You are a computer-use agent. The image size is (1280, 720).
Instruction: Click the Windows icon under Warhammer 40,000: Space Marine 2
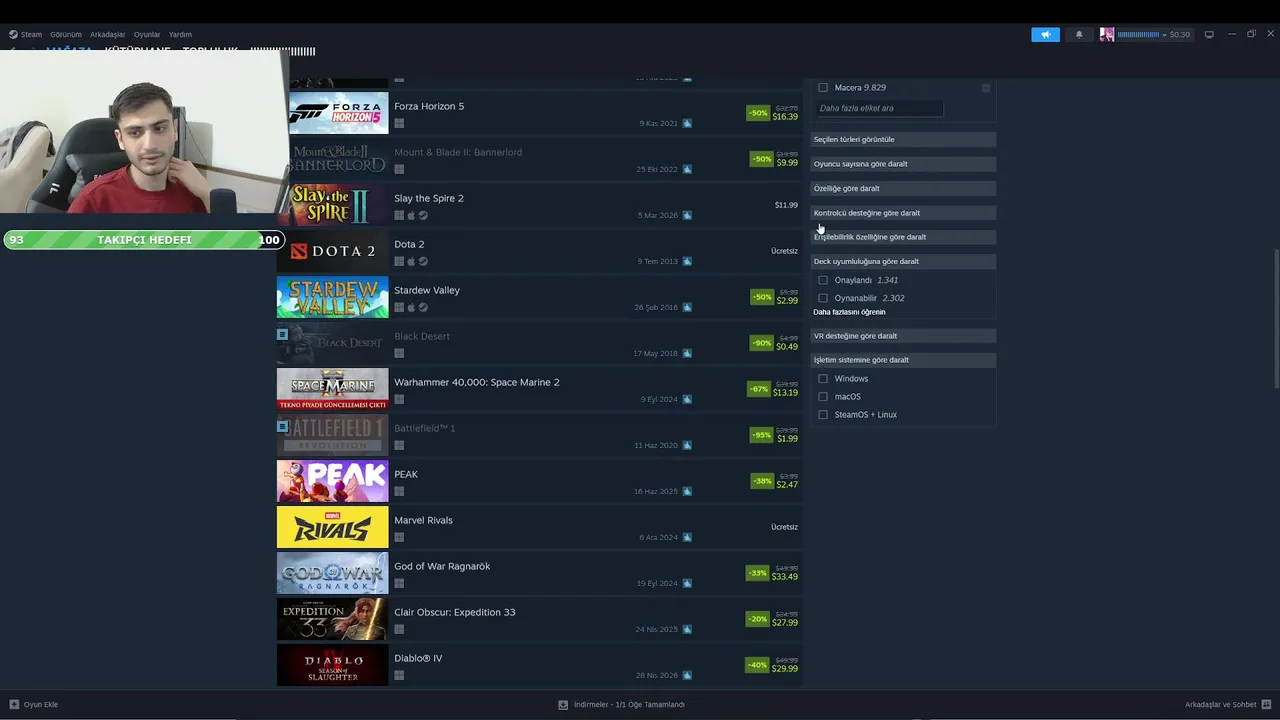coord(399,399)
